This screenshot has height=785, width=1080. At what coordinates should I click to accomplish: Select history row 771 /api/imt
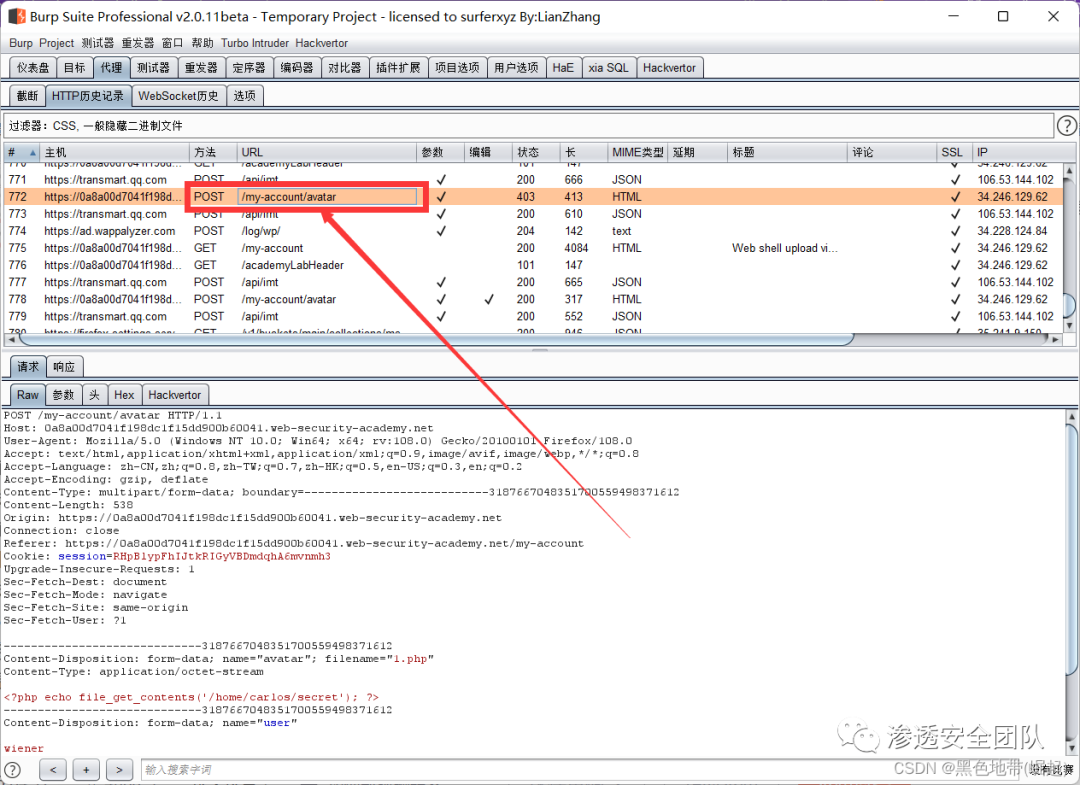point(533,180)
